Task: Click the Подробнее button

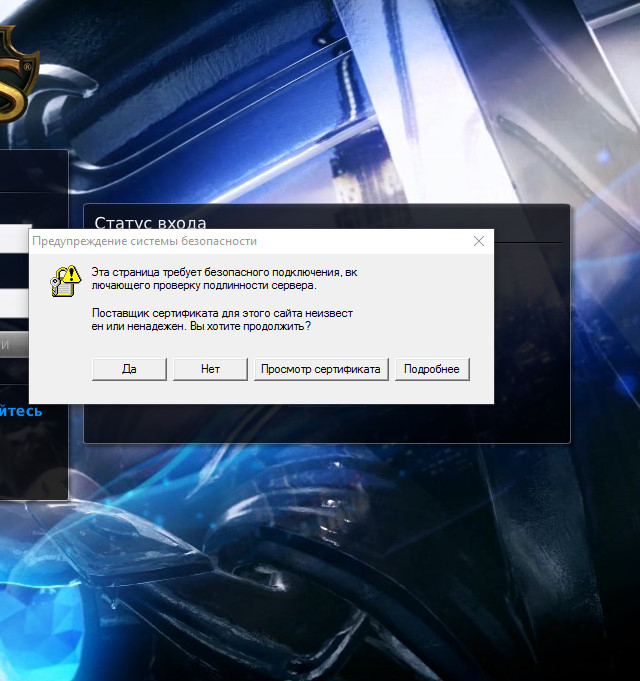Action: [x=432, y=369]
